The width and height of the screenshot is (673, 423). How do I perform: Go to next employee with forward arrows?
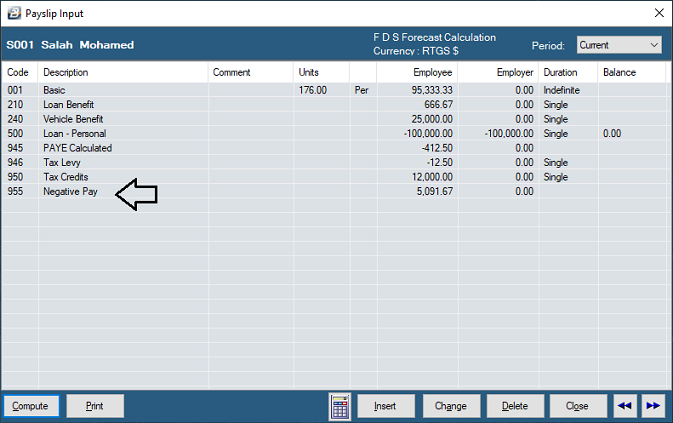pyautogui.click(x=653, y=406)
